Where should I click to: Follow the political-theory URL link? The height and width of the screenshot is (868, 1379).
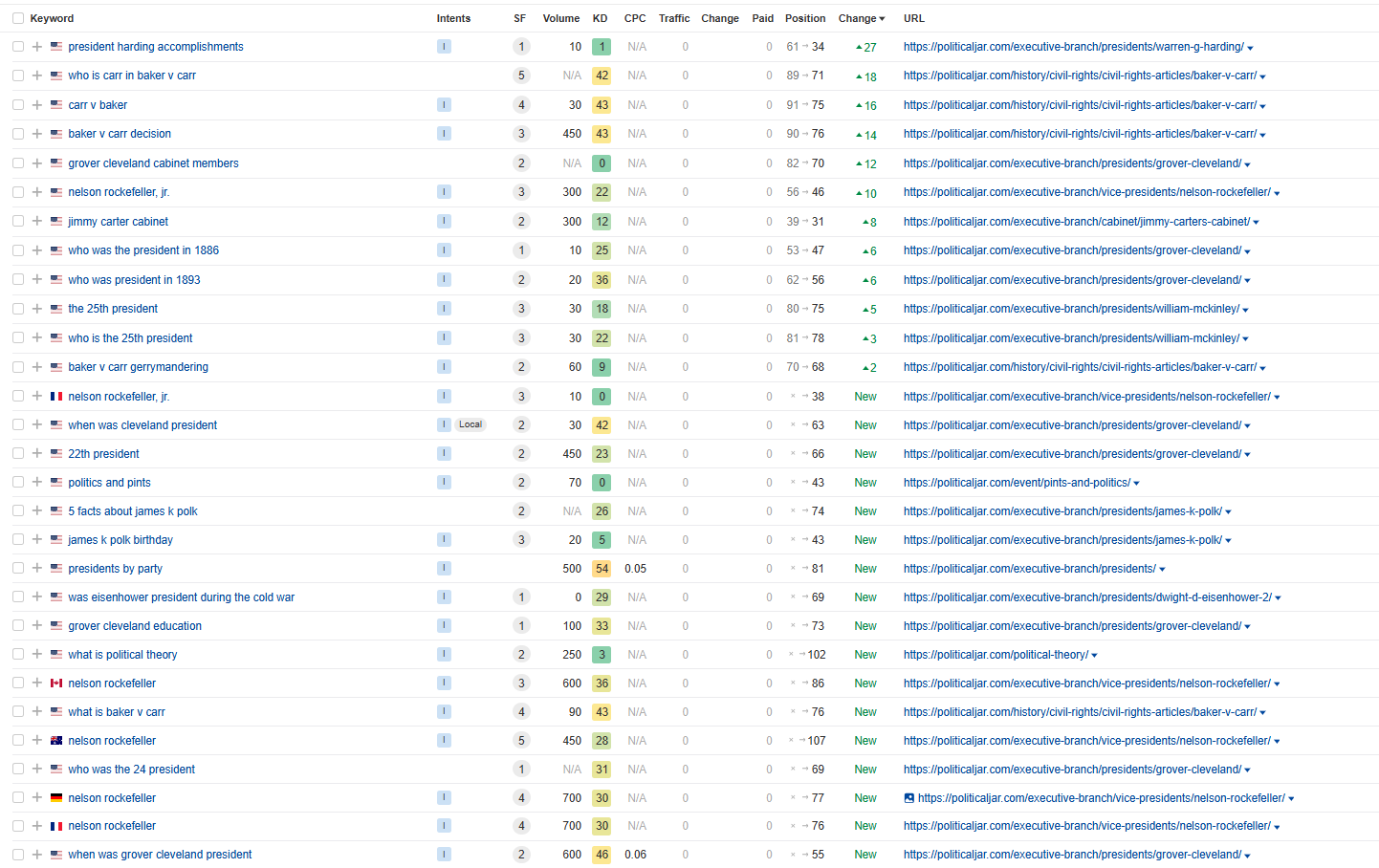(996, 655)
